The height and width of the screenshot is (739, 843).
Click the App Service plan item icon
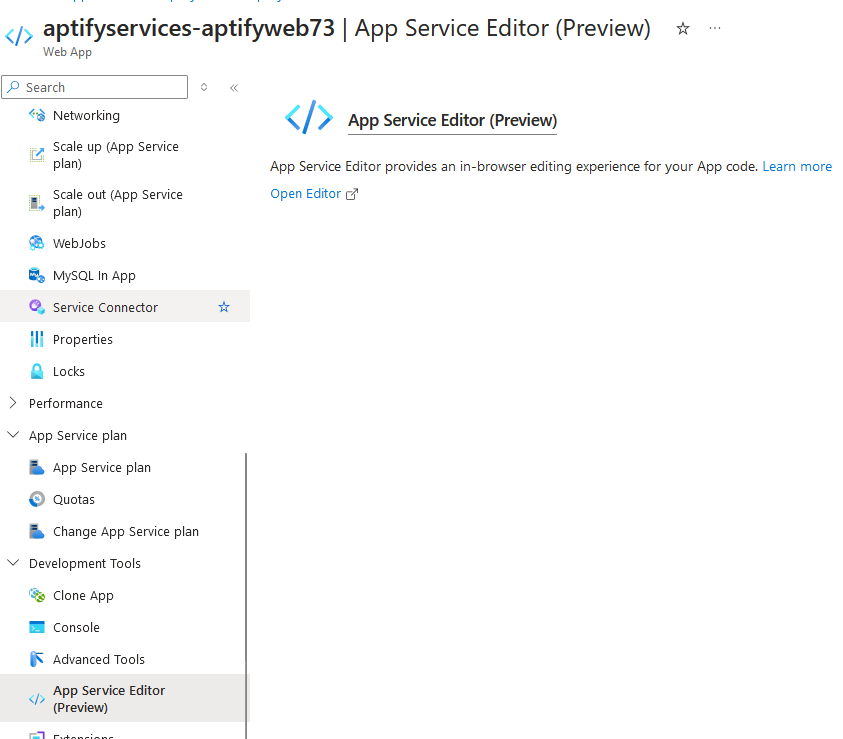pyautogui.click(x=37, y=468)
